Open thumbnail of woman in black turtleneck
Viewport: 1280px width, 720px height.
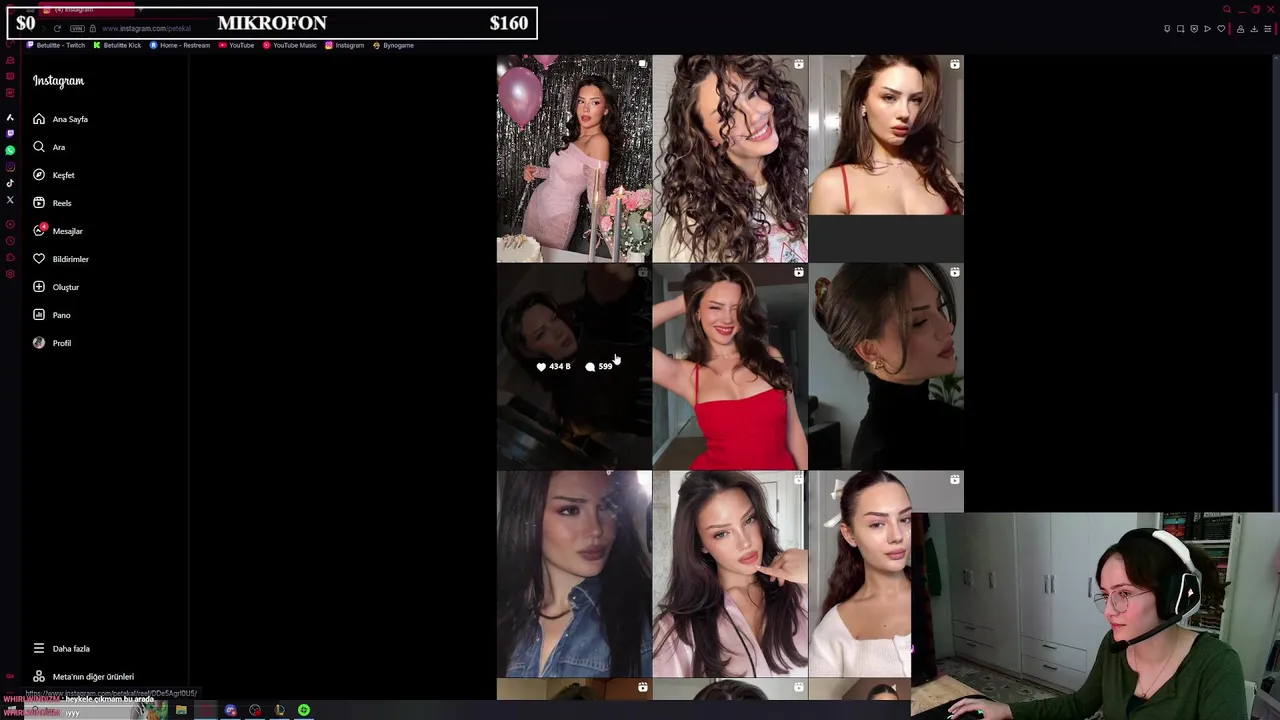[x=886, y=366]
